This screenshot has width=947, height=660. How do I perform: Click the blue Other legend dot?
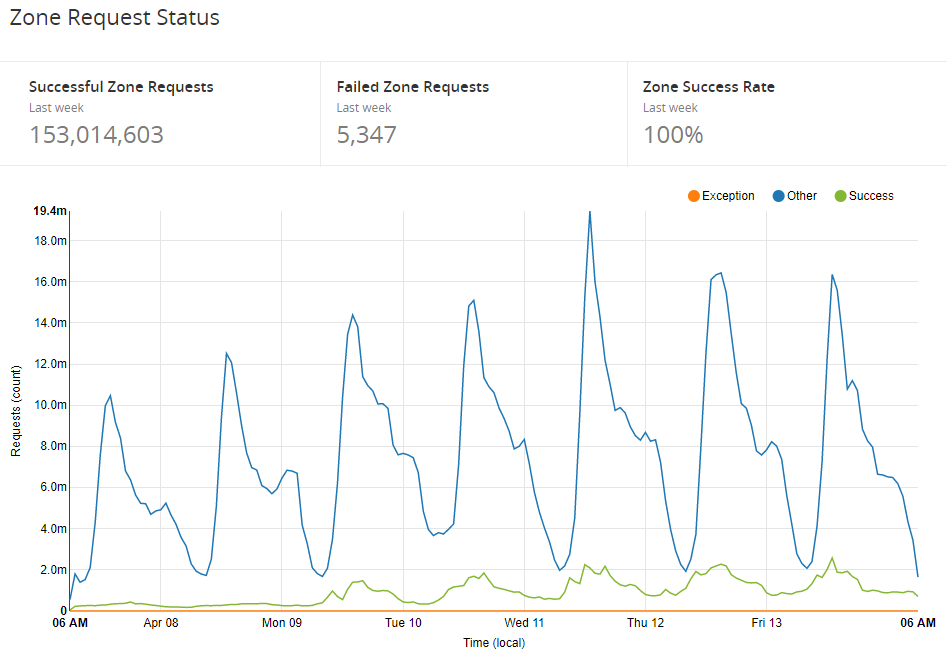pyautogui.click(x=778, y=196)
